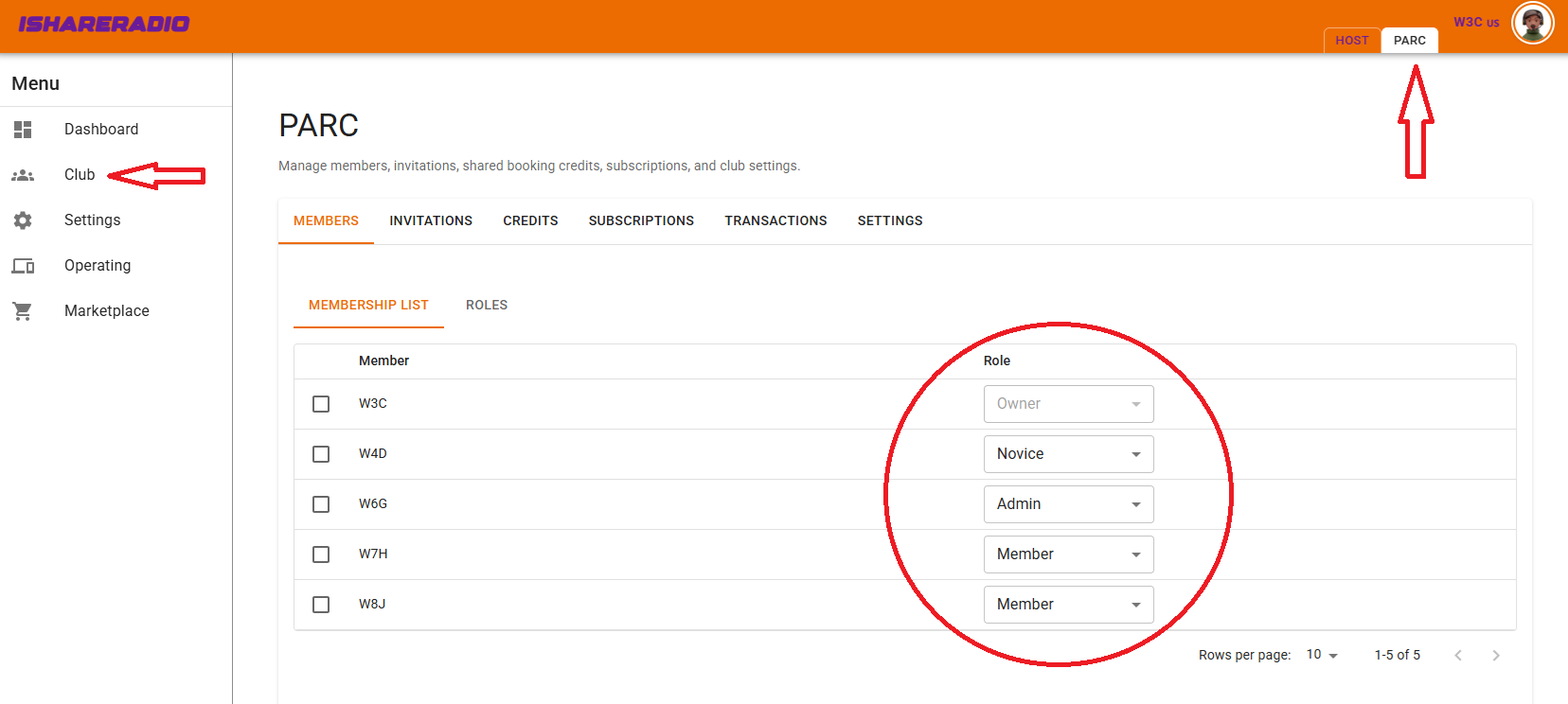Show the MEMBERSHIP LIST sub-tab

coord(368,306)
